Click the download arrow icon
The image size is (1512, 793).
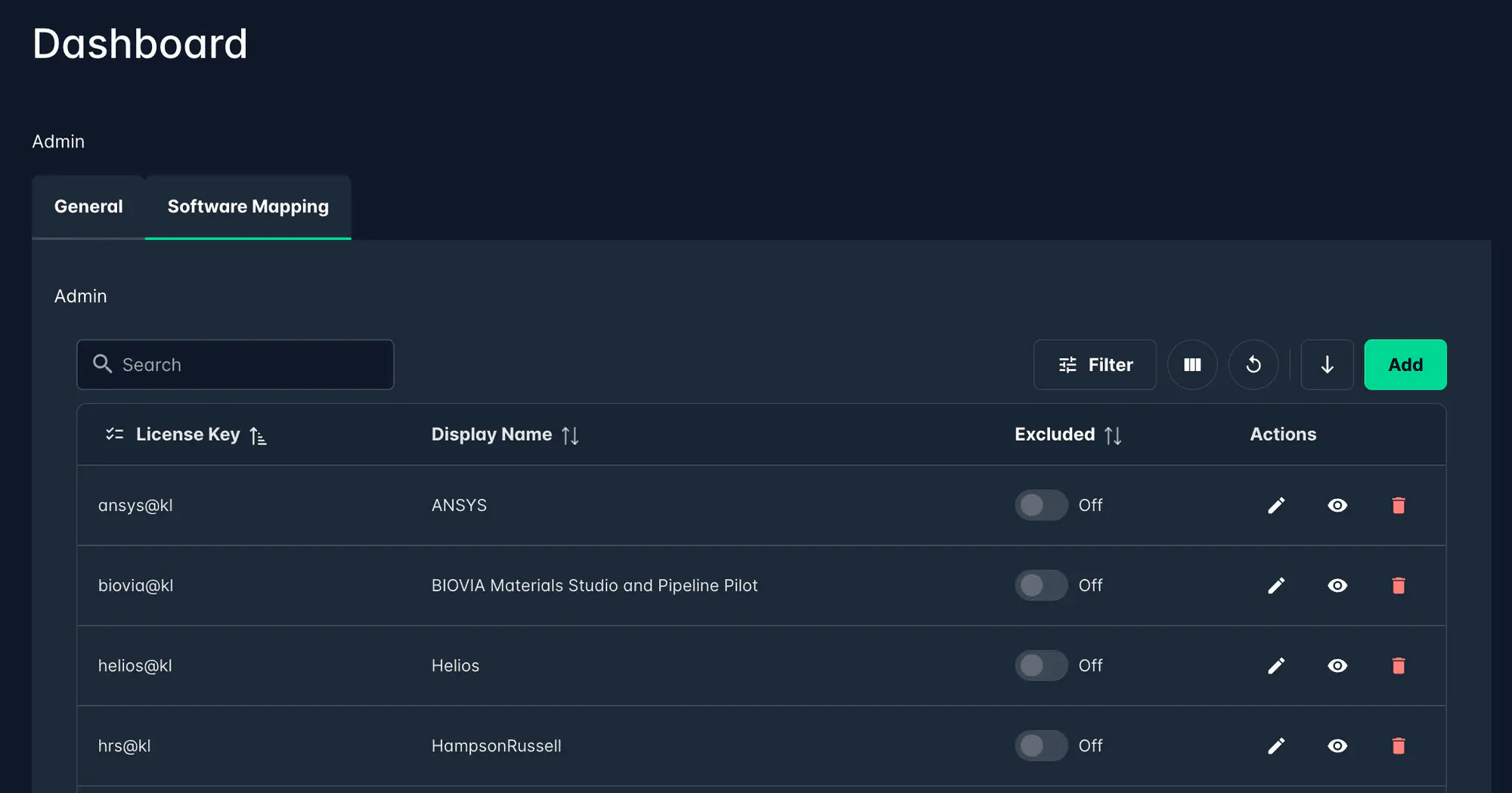coord(1327,364)
